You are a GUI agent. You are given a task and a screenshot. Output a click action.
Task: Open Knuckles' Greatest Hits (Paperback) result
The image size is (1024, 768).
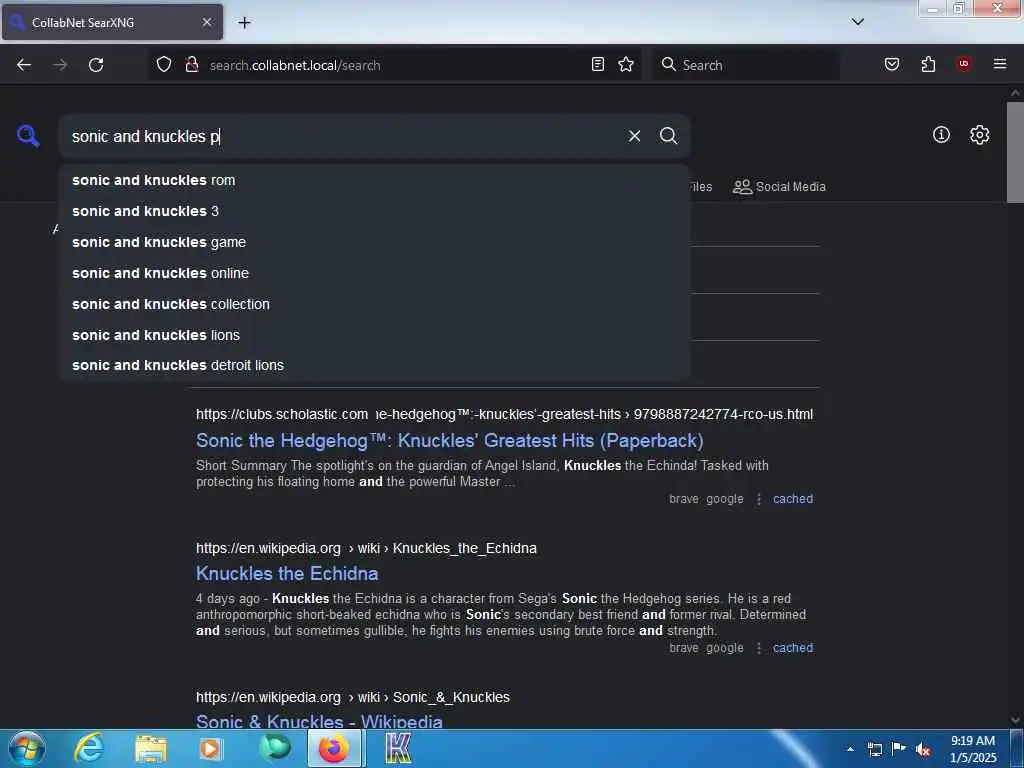click(449, 441)
